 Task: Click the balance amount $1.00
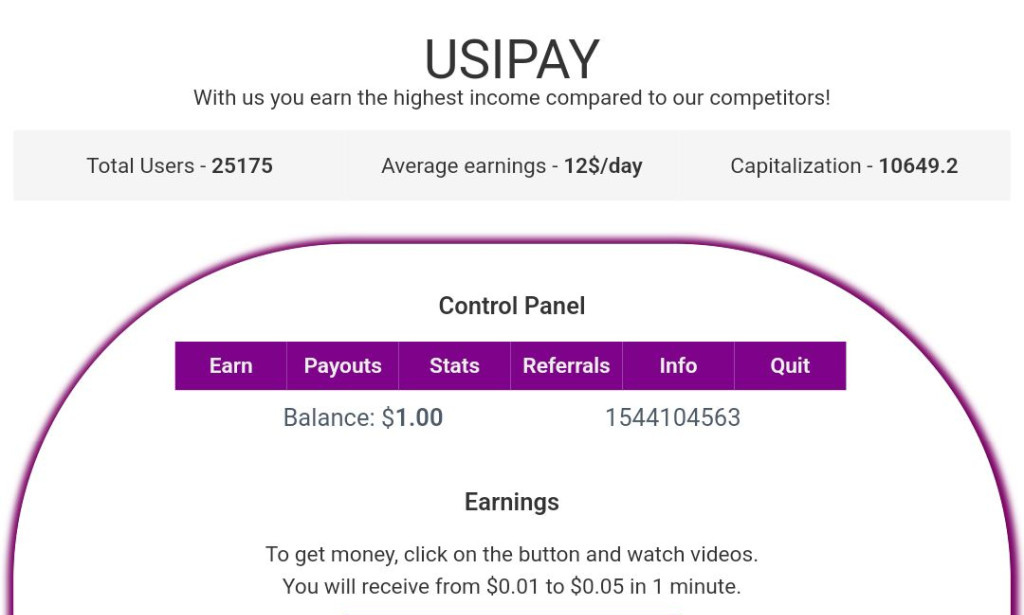tap(414, 417)
